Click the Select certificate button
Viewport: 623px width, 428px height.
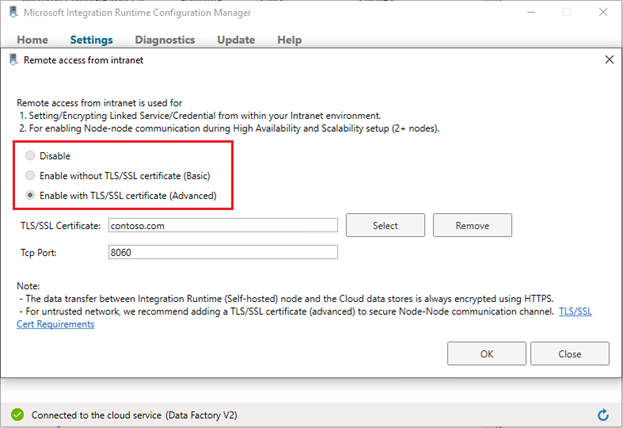click(x=385, y=225)
